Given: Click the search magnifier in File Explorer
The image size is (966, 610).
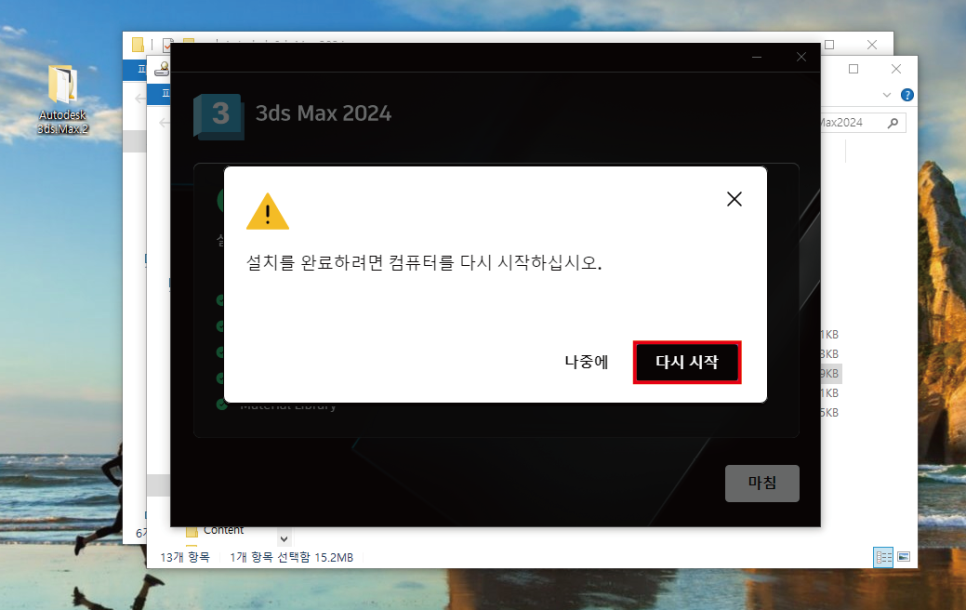Looking at the screenshot, I should pos(893,123).
